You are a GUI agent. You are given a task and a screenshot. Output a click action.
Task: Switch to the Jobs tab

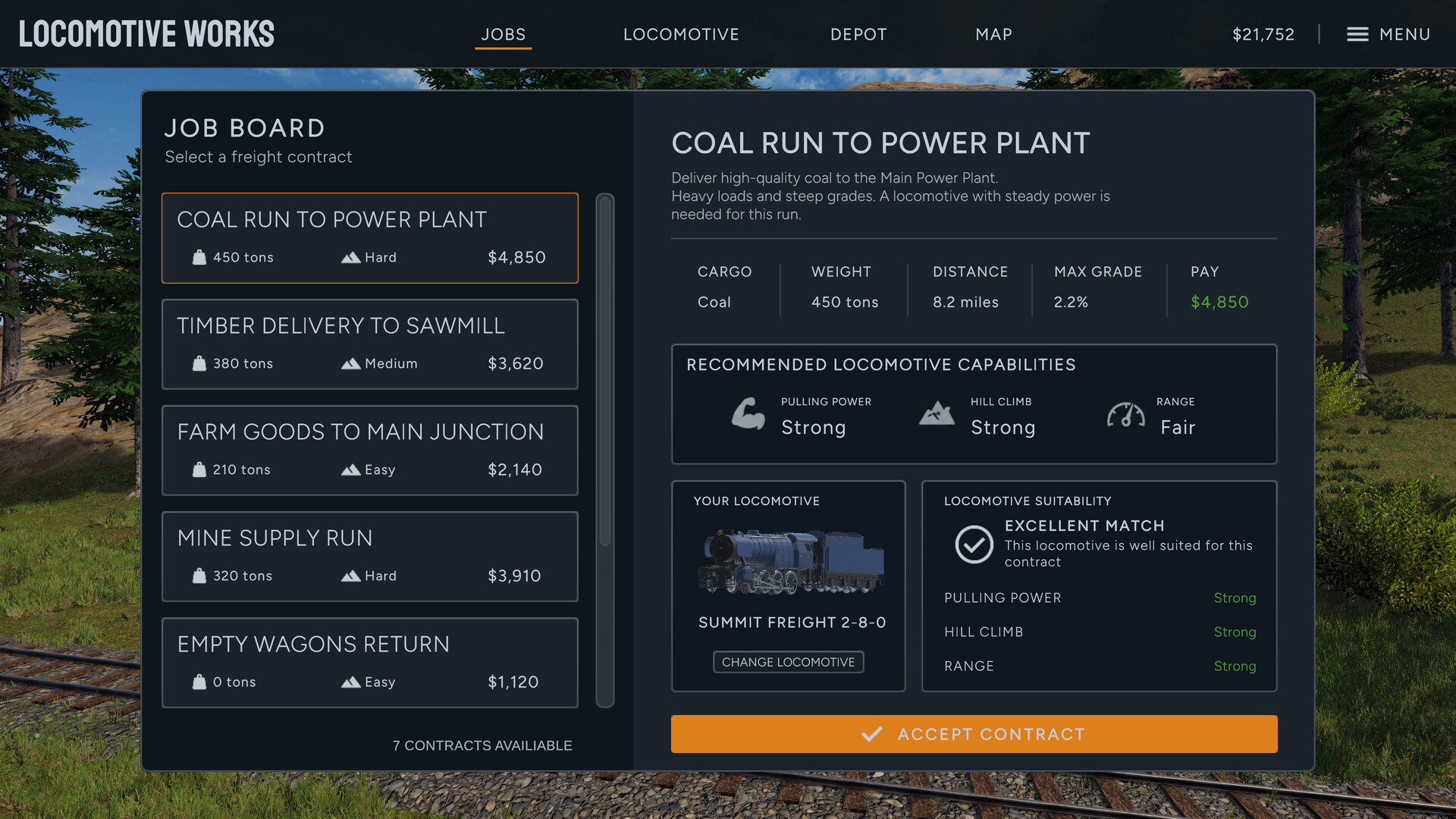[504, 34]
